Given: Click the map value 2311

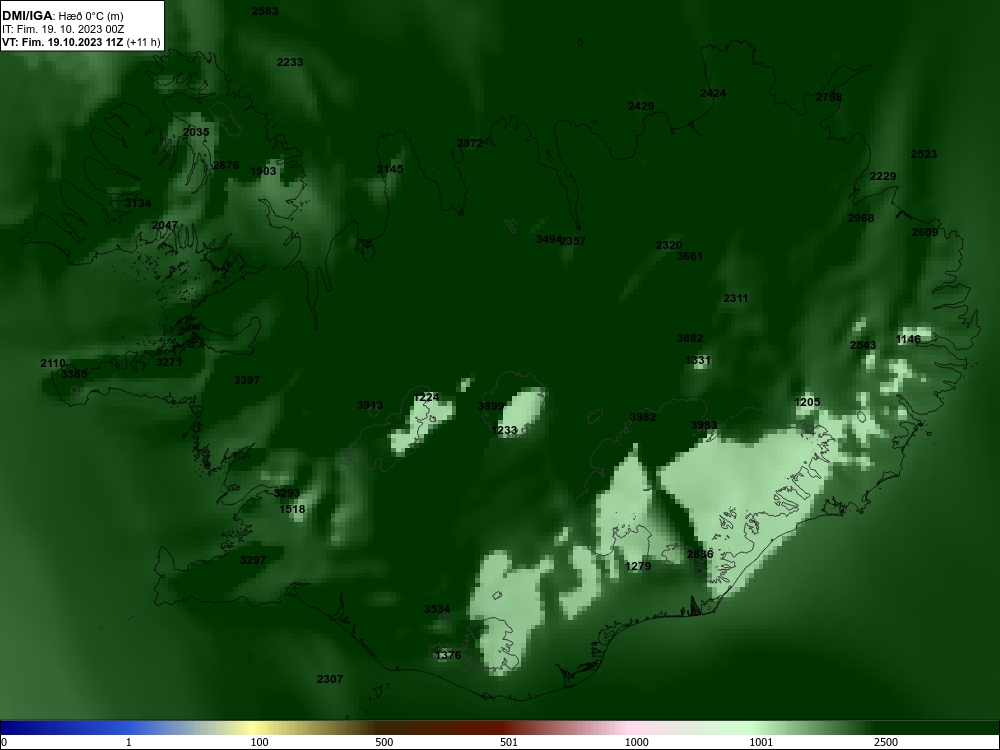Looking at the screenshot, I should 736,298.
